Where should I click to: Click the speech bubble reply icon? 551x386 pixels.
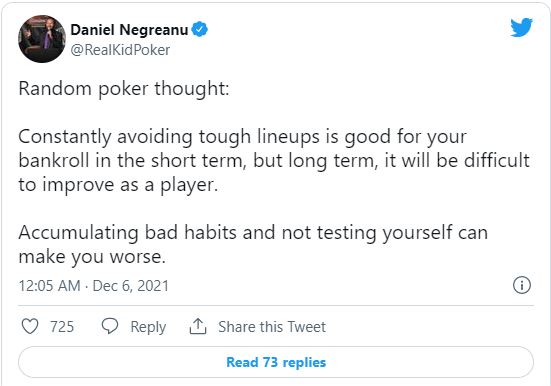110,326
